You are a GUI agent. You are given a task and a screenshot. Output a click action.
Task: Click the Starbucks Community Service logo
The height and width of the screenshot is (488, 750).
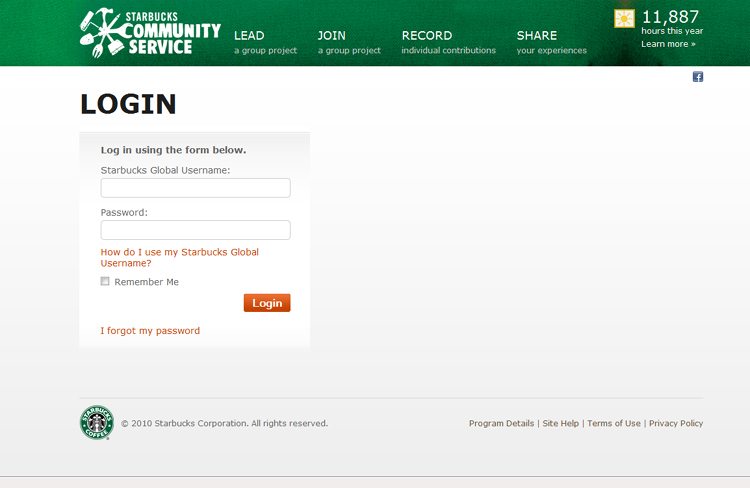[150, 33]
